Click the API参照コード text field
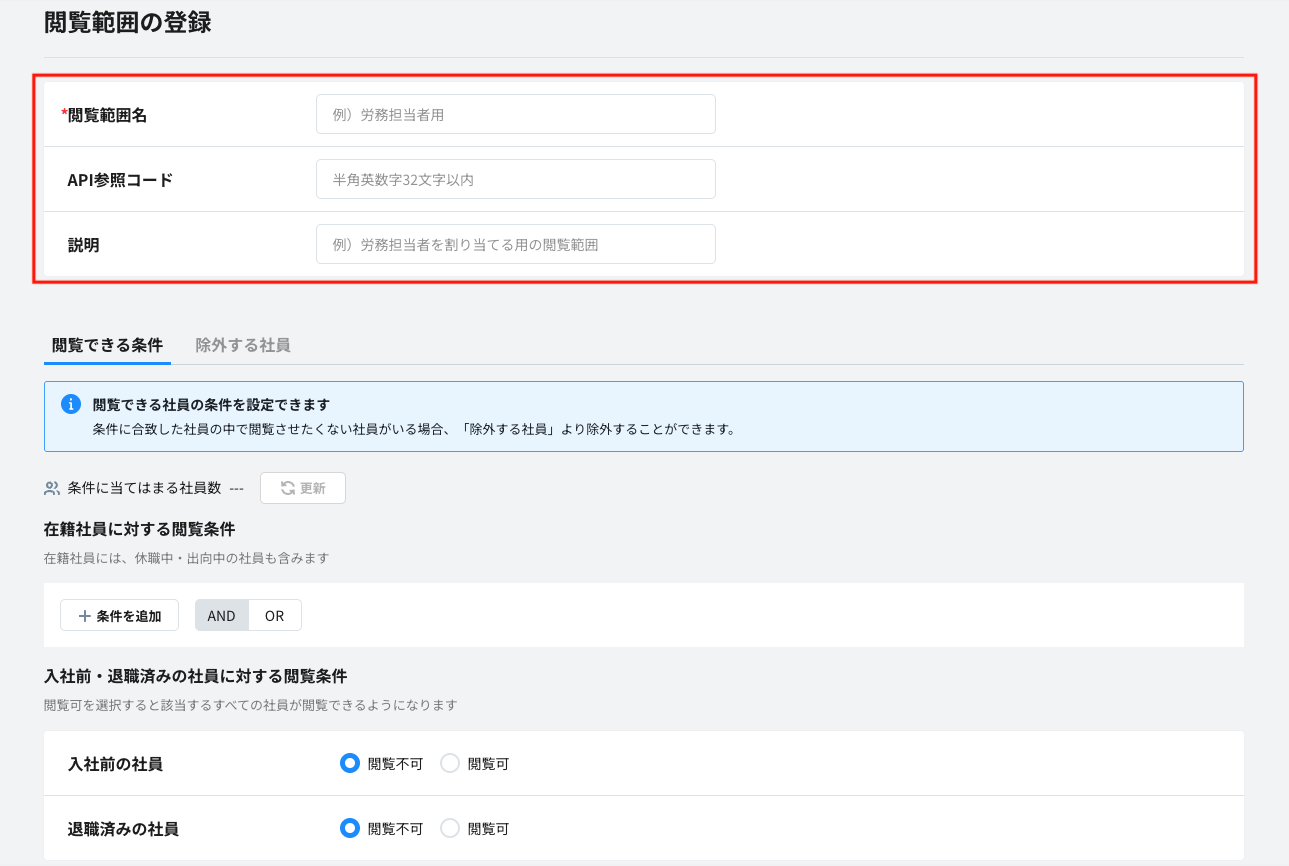Viewport: 1289px width, 866px height. [x=515, y=180]
